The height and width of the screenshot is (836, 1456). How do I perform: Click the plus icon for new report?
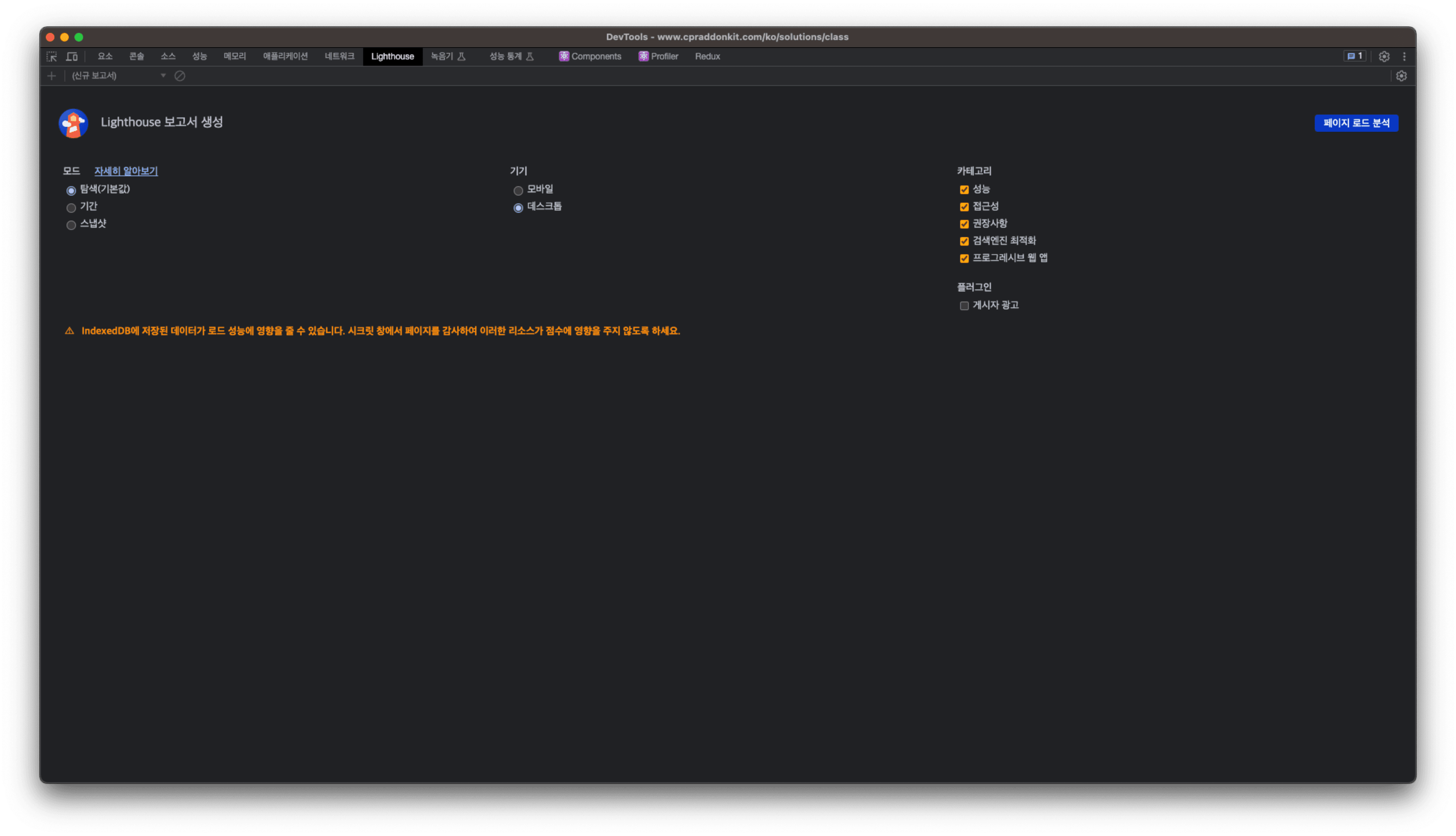(52, 76)
